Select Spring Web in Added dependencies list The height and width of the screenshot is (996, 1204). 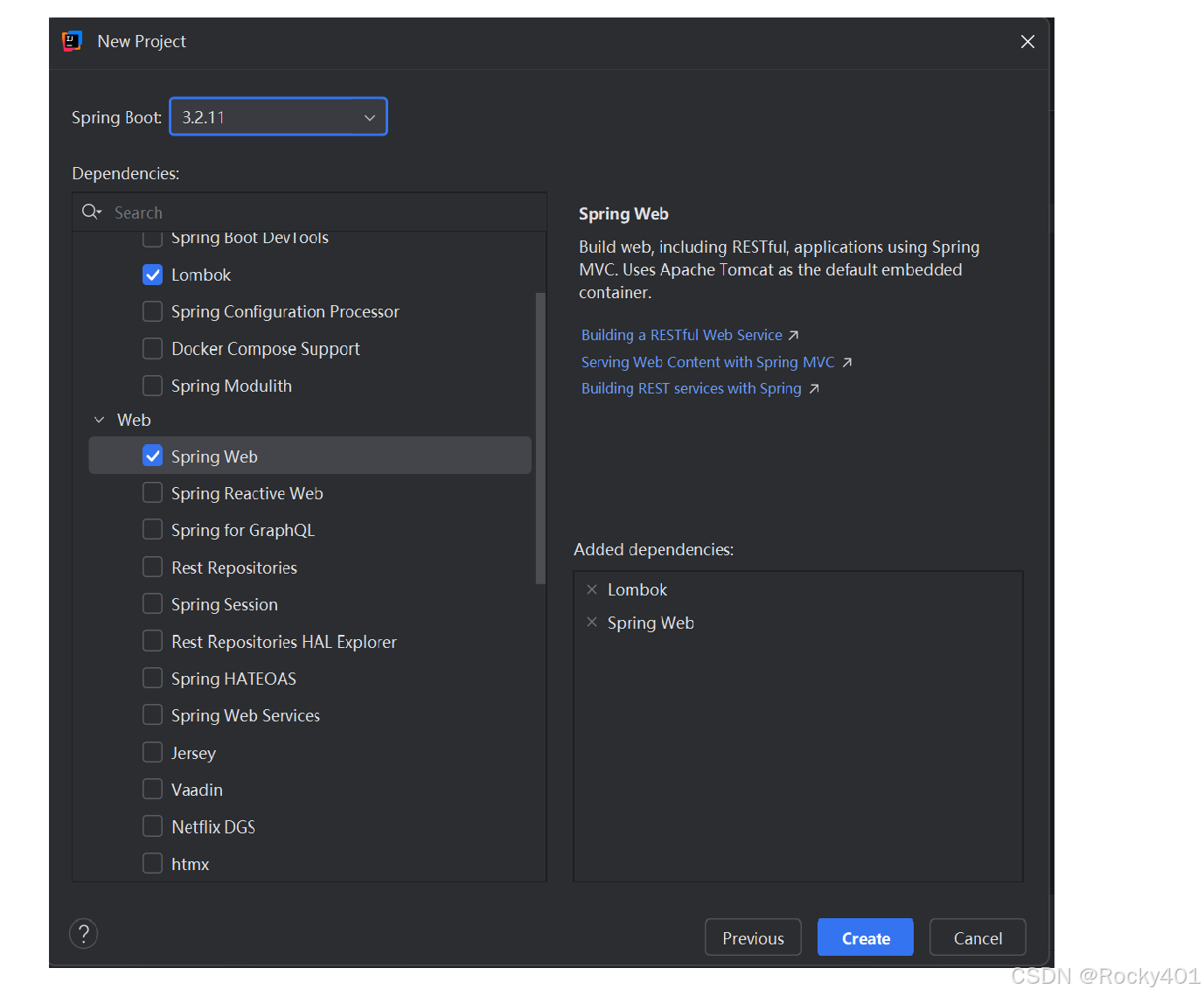coord(651,623)
